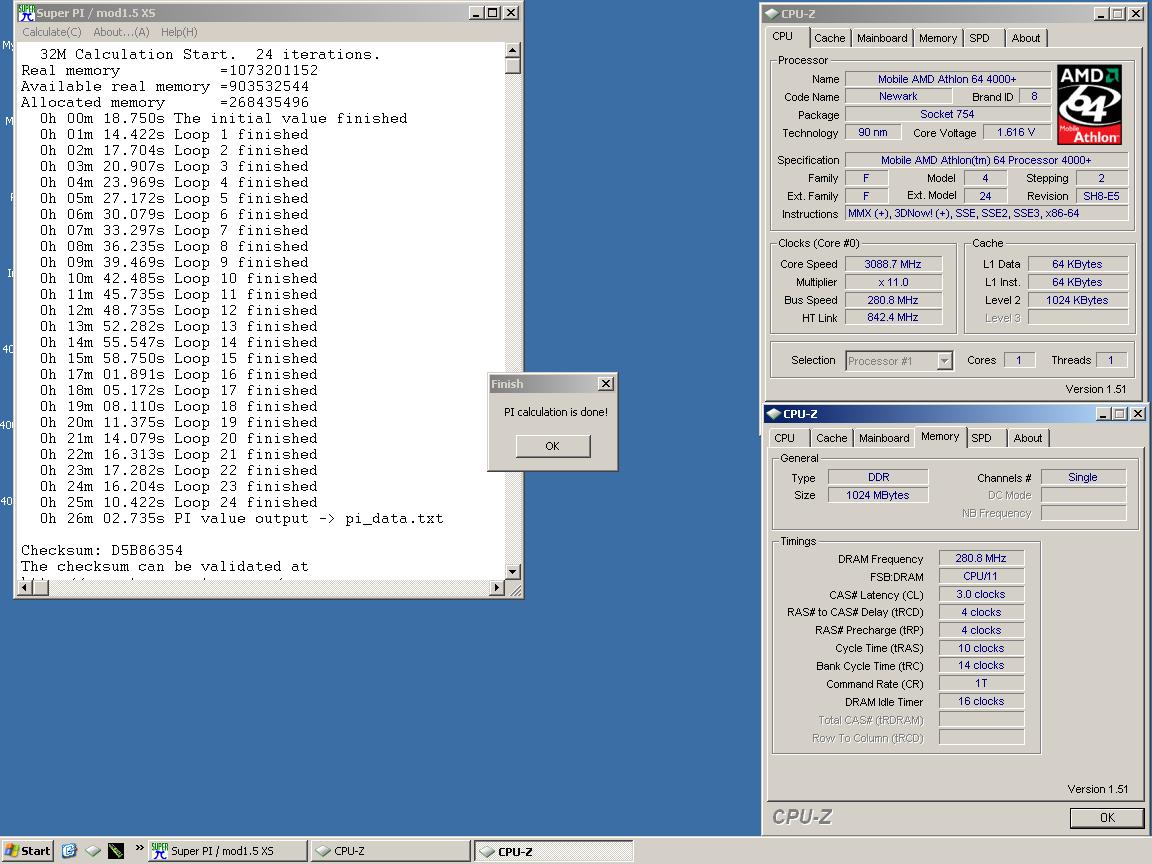
Task: Click the upper CPU-Z window title icon
Action: [771, 13]
